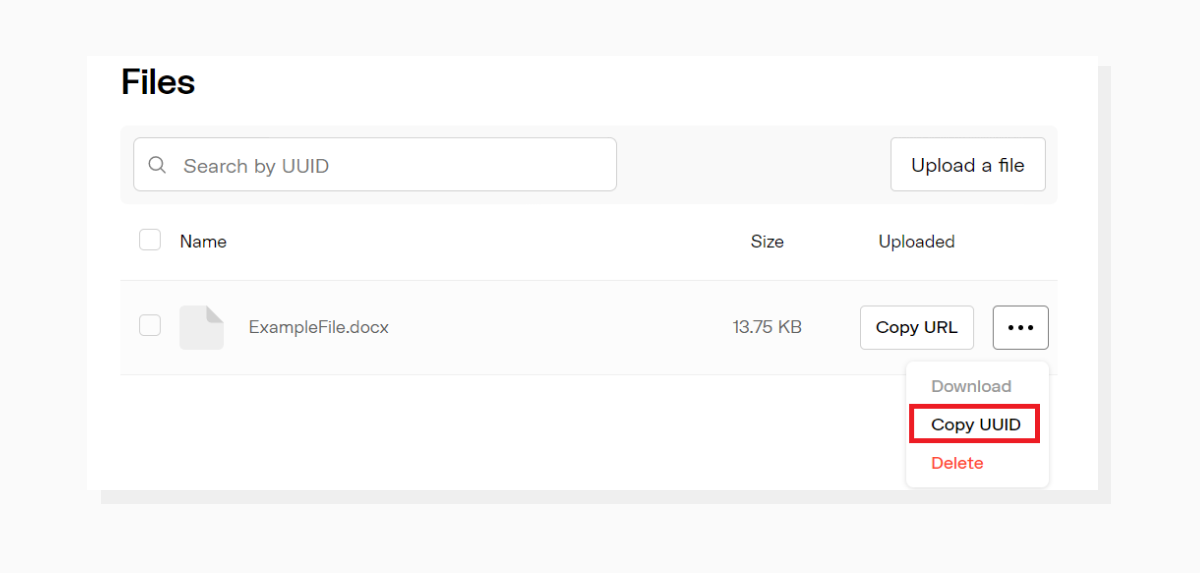This screenshot has height=573, width=1200.
Task: Pick the red Delete menu option
Action: coord(957,463)
